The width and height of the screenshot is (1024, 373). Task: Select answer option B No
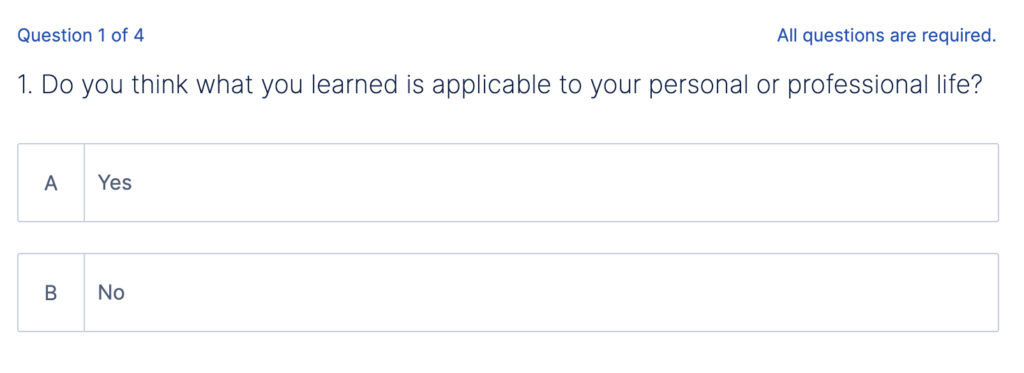click(508, 293)
